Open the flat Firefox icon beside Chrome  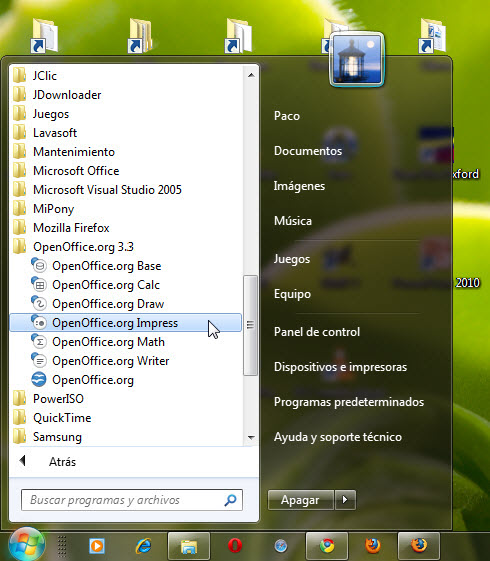click(x=373, y=546)
